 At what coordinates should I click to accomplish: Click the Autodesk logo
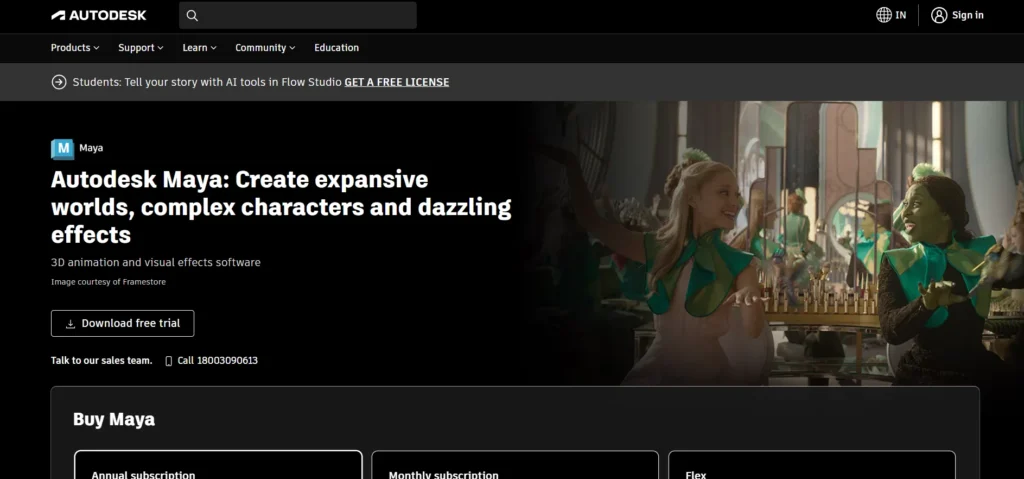(x=99, y=15)
